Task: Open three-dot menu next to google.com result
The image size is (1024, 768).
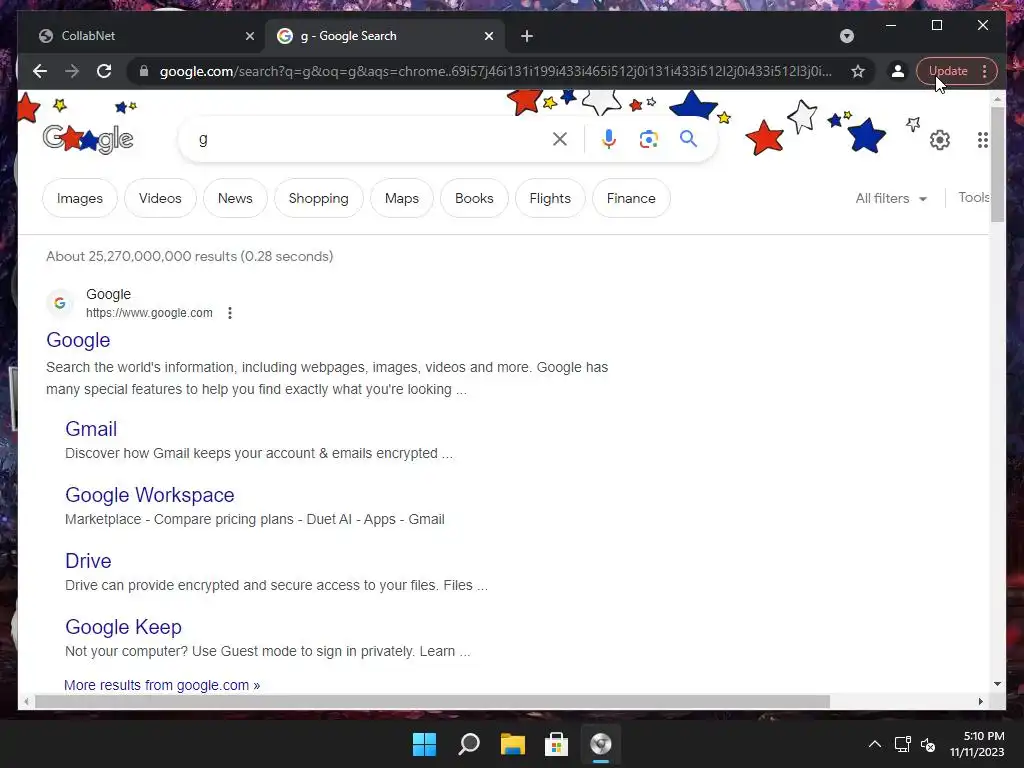Action: click(230, 313)
